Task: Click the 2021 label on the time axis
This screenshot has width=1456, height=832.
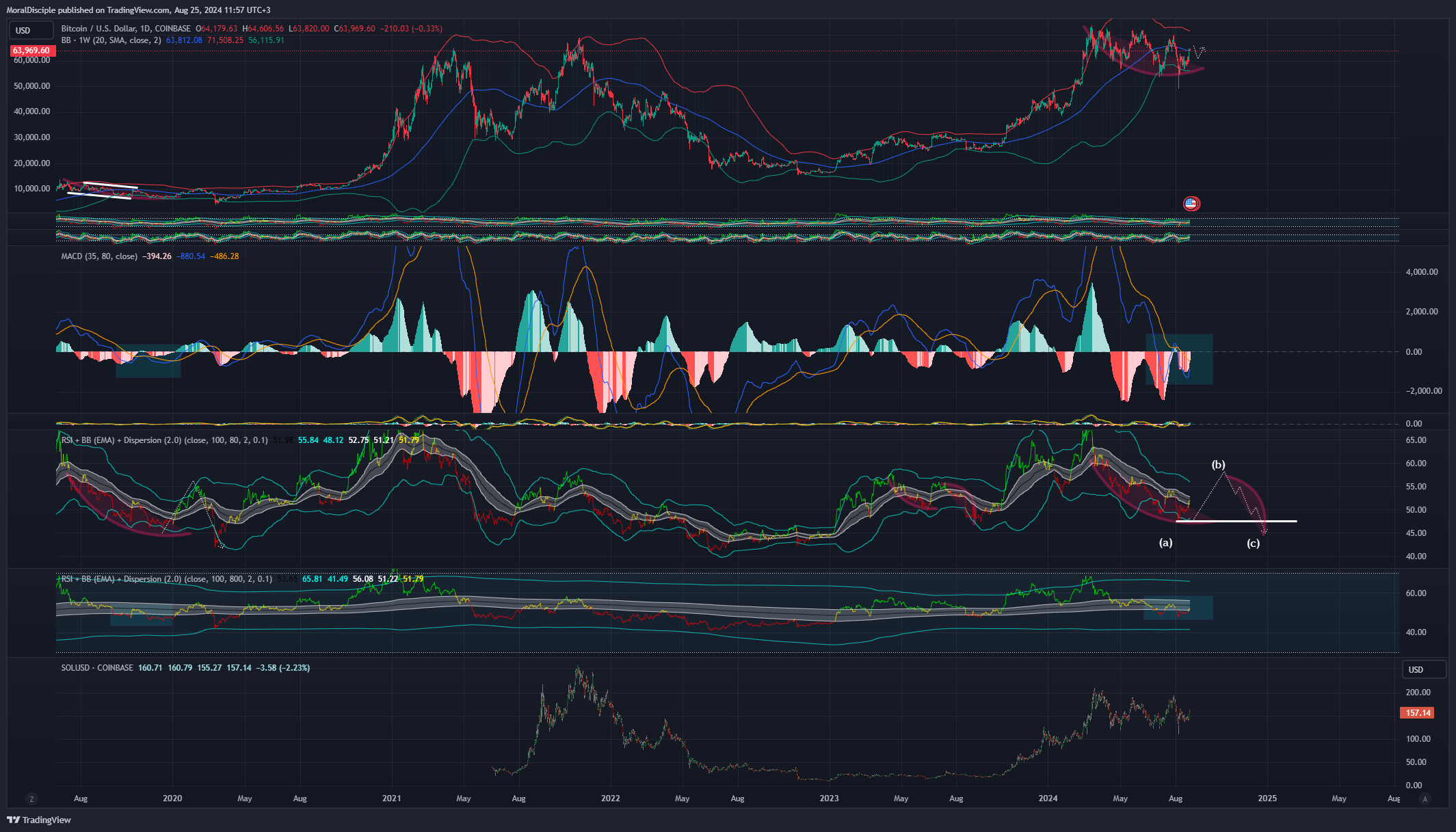Action: (x=392, y=799)
